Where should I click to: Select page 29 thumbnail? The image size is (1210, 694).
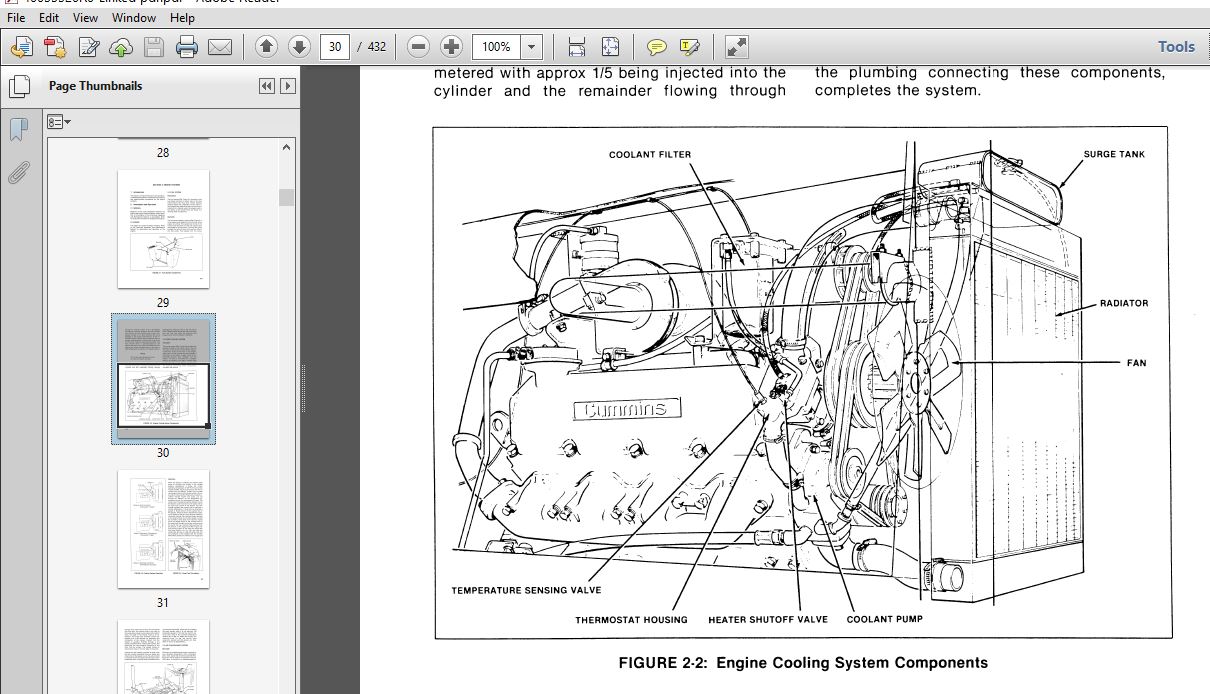pyautogui.click(x=163, y=229)
